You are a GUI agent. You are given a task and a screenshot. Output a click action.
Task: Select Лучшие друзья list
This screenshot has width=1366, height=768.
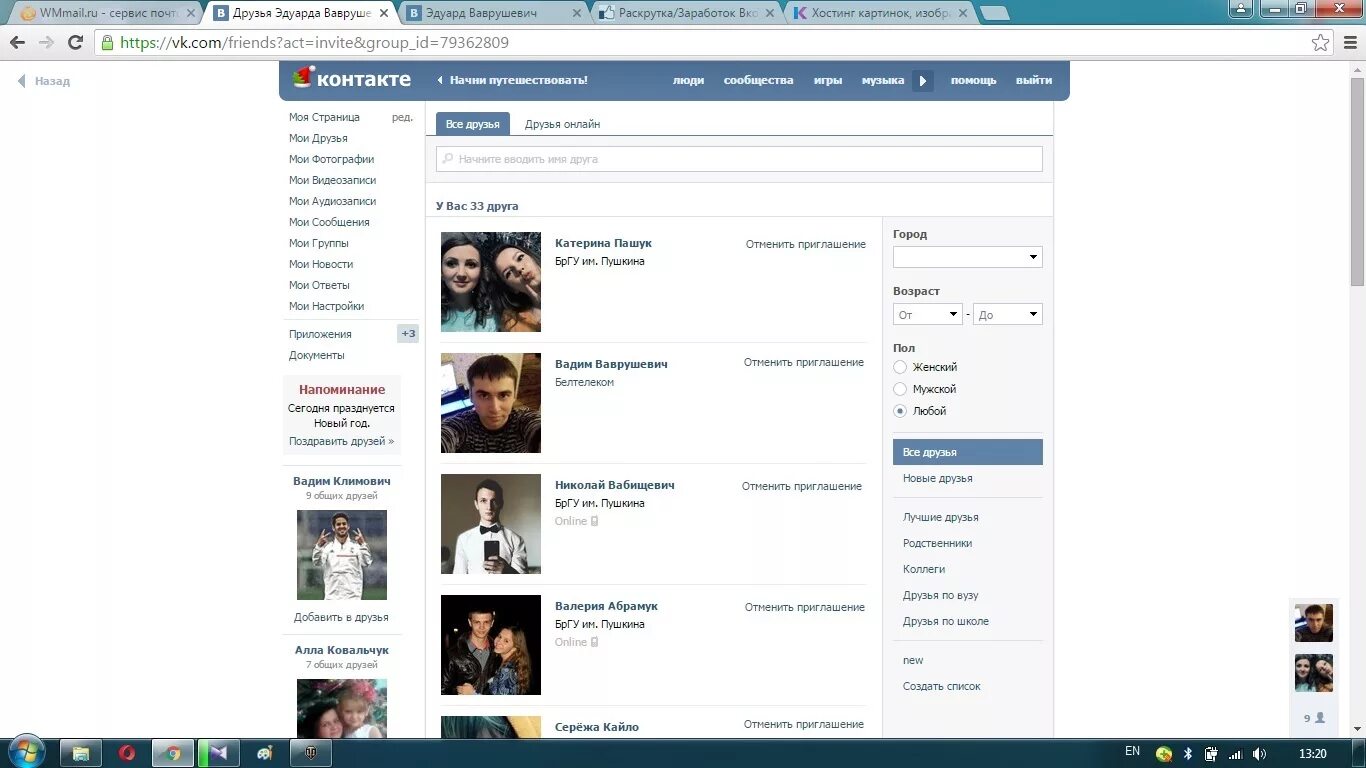[x=940, y=517]
